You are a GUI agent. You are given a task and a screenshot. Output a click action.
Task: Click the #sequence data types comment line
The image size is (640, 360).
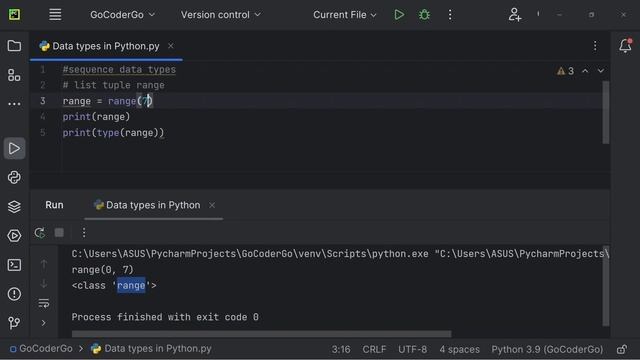pyautogui.click(x=119, y=69)
